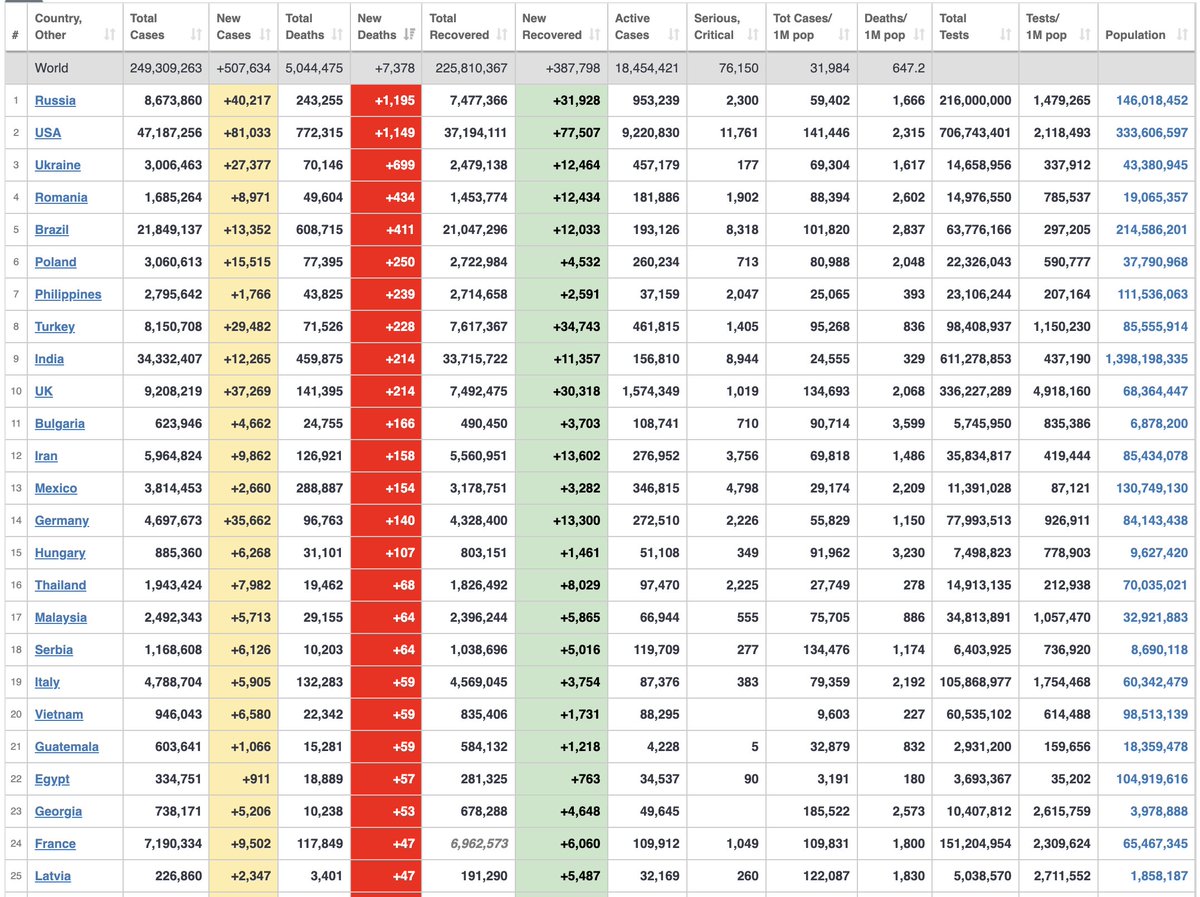
Task: Open the Latvia country link
Action: pyautogui.click(x=53, y=876)
